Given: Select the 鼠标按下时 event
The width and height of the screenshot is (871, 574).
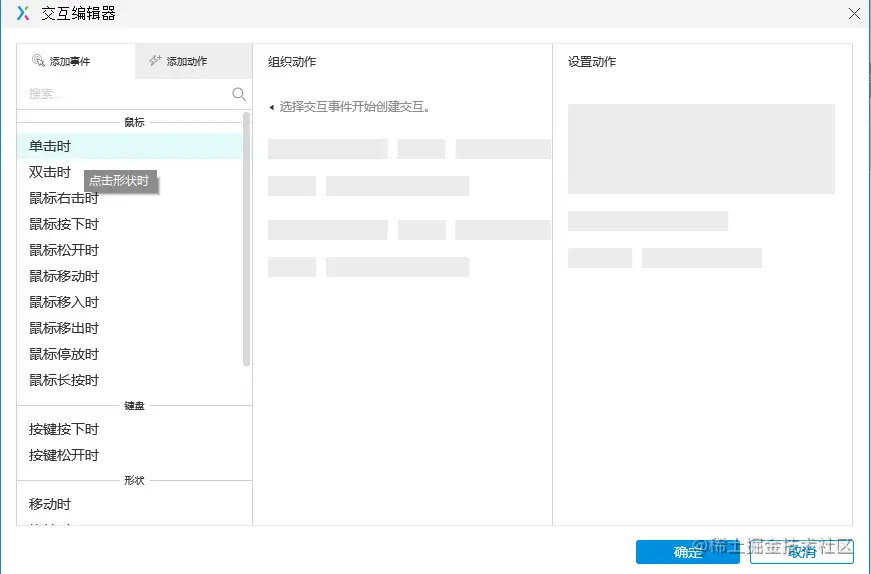Looking at the screenshot, I should (129, 224).
